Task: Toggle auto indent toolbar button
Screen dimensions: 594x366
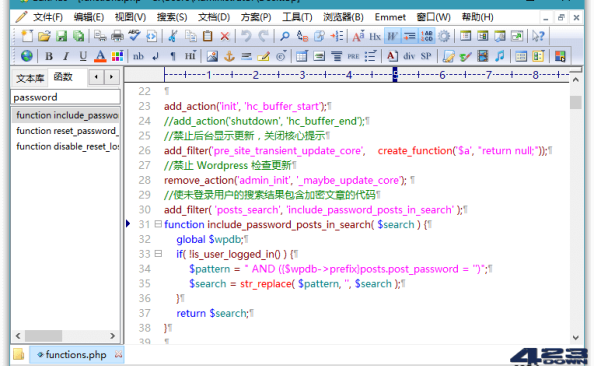Action: pos(409,36)
